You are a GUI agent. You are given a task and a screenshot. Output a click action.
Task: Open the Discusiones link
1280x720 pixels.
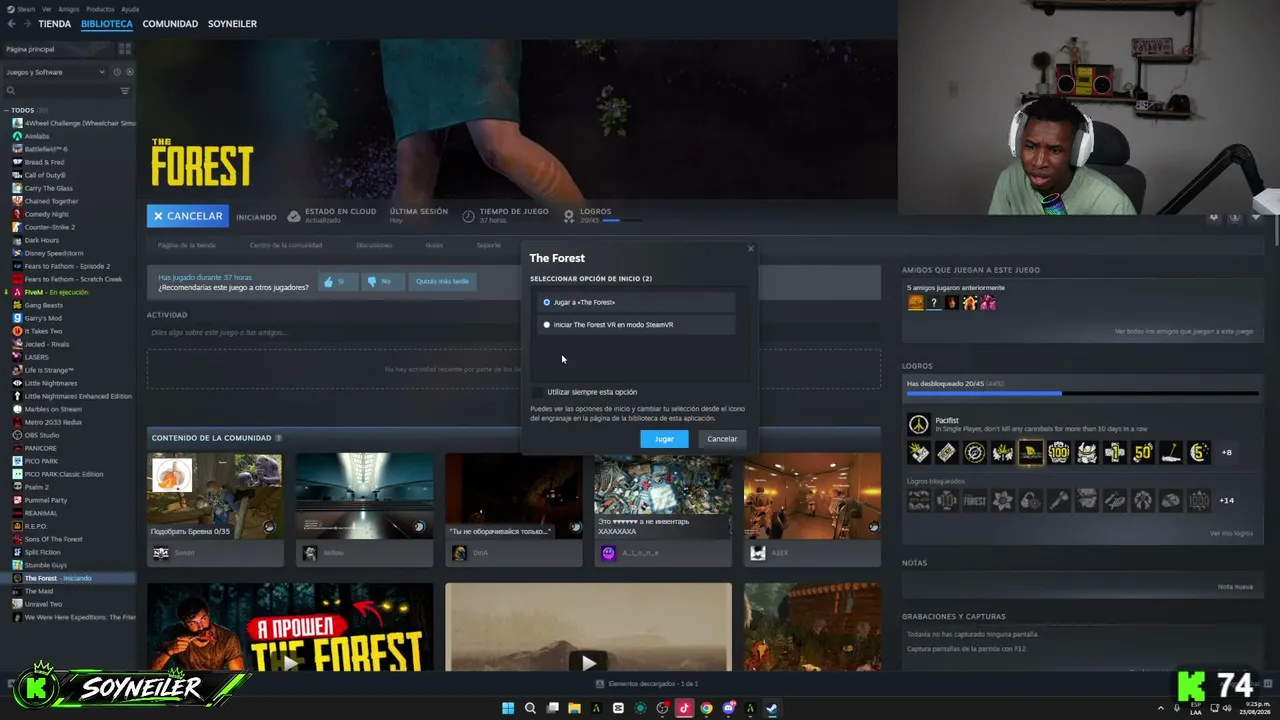pos(374,245)
